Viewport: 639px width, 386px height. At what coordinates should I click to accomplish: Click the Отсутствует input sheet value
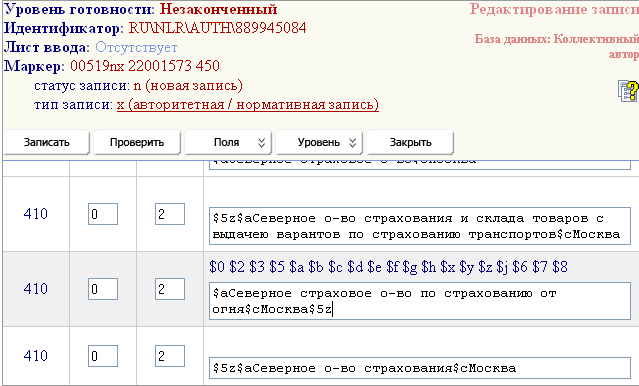137,47
